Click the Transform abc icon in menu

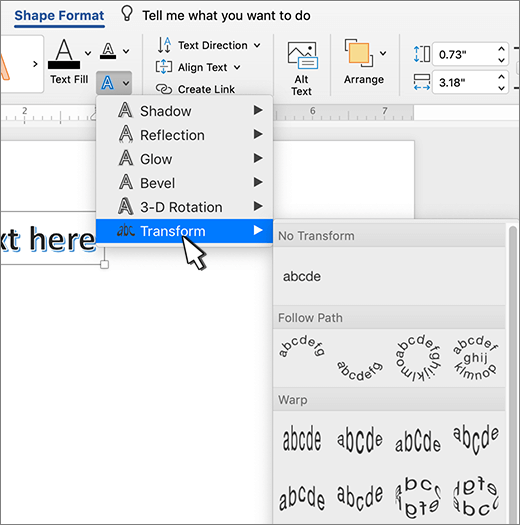126,230
